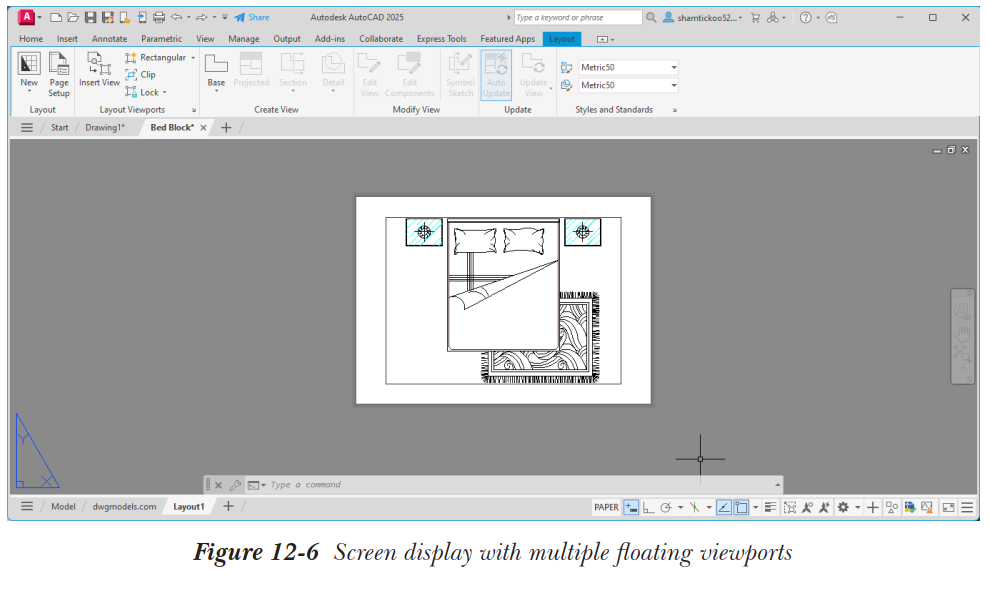Viewport: 989px width, 590px height.
Task: Toggle Polar Tracking in status bar
Action: coord(665,507)
